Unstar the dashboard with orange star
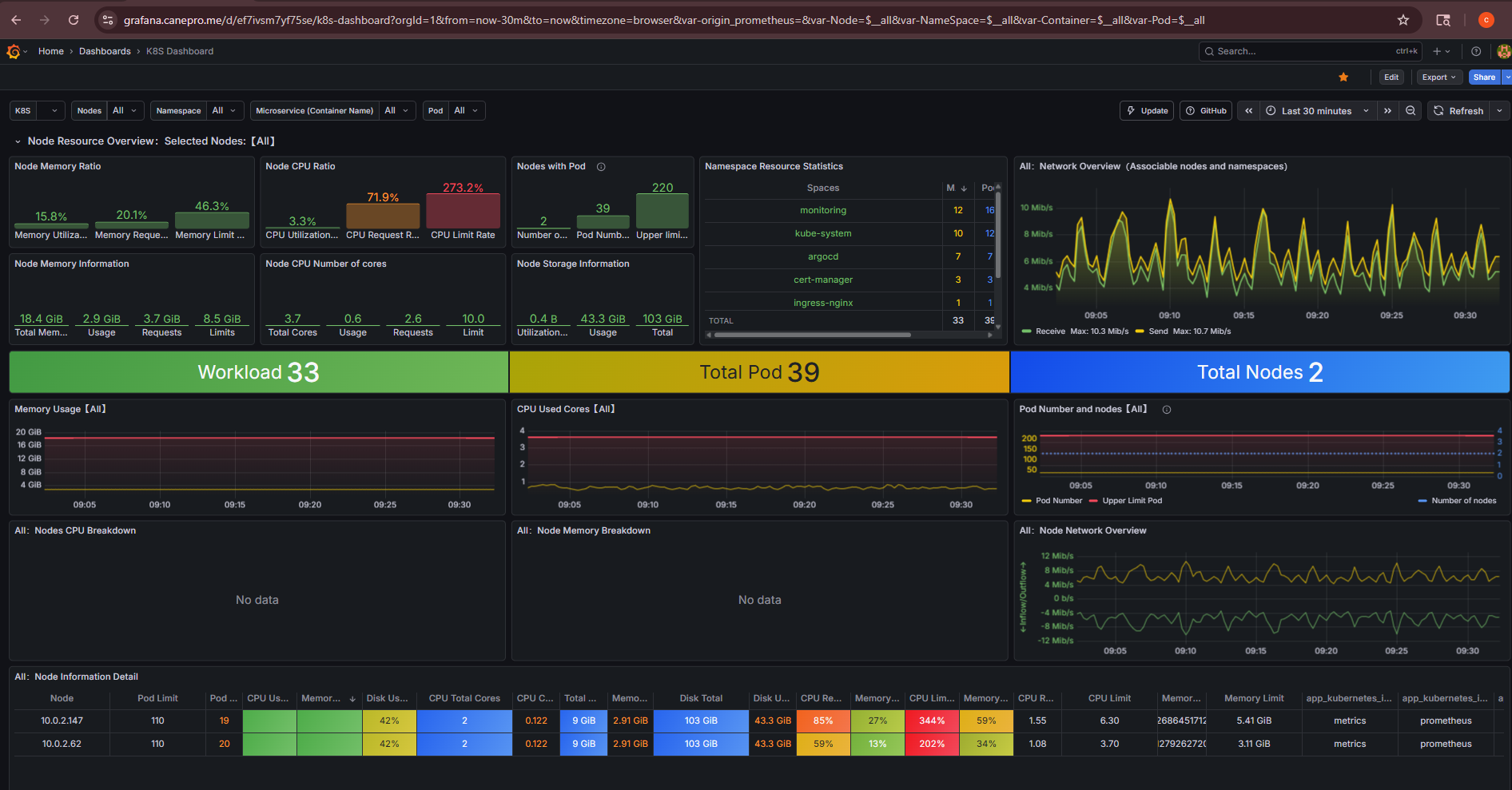Image resolution: width=1512 pixels, height=790 pixels. 1343,77
